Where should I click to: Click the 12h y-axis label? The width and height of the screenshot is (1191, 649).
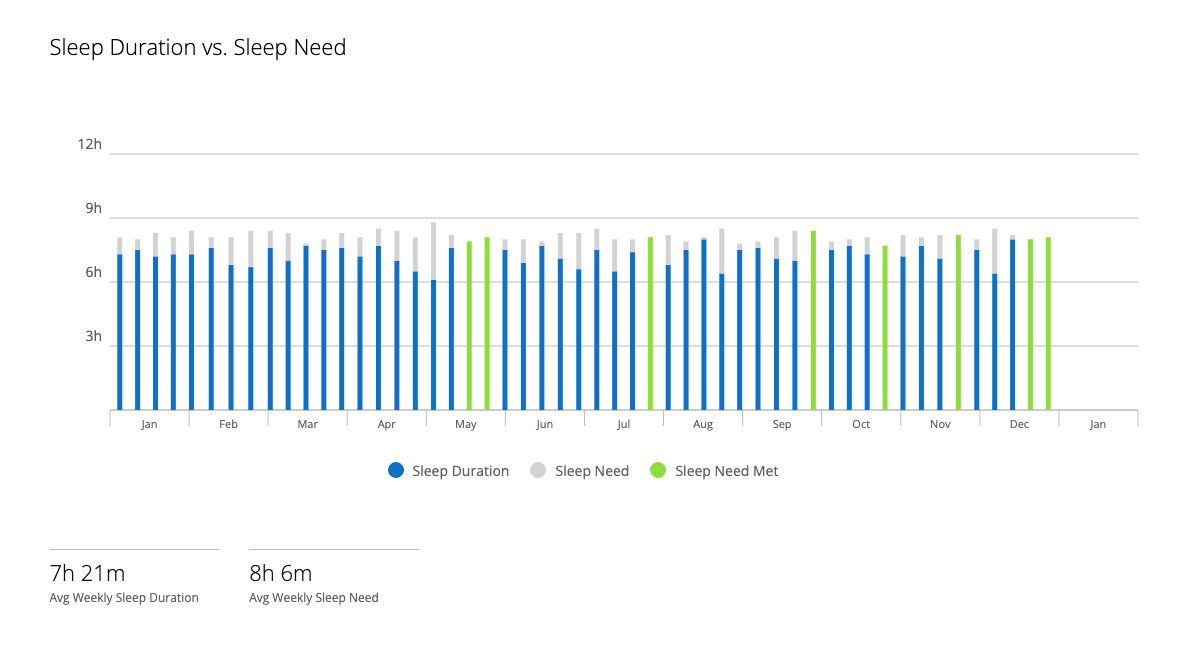tap(90, 145)
